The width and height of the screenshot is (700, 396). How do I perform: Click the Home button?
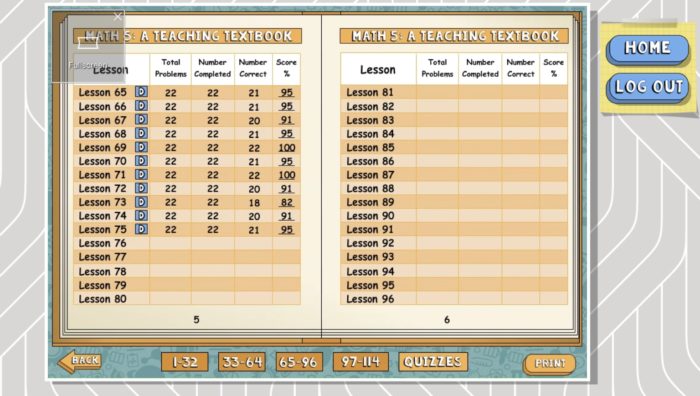647,48
